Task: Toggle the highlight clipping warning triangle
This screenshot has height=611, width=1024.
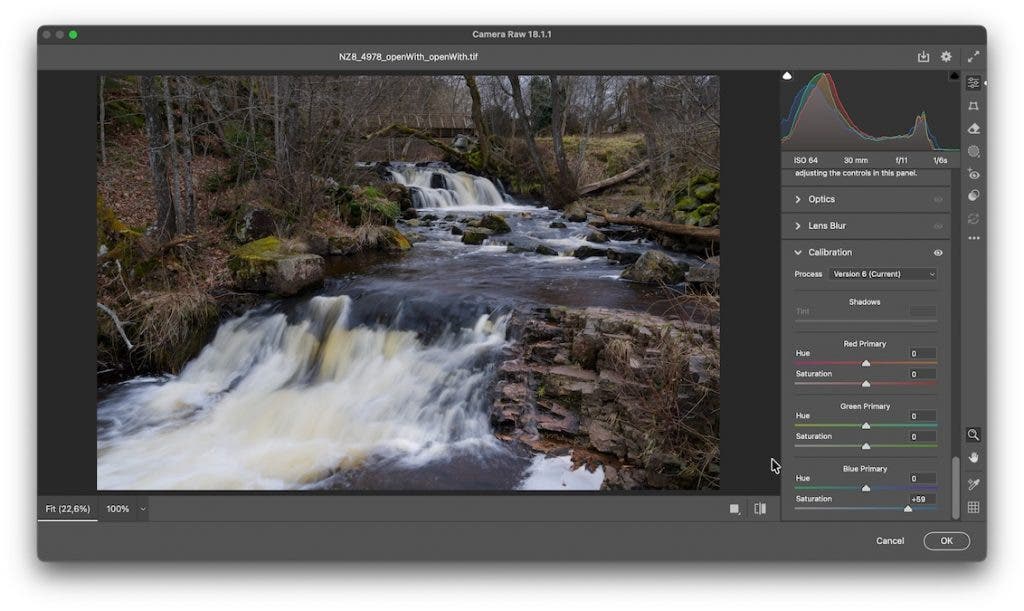Action: pyautogui.click(x=953, y=76)
